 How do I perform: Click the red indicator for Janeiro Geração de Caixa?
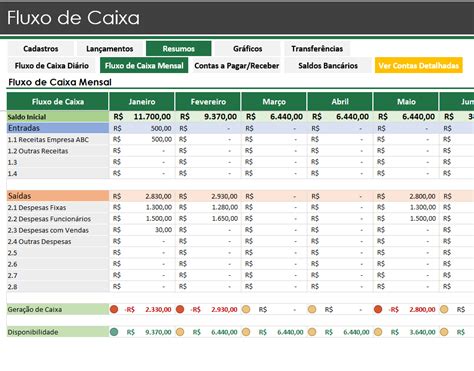coord(114,309)
